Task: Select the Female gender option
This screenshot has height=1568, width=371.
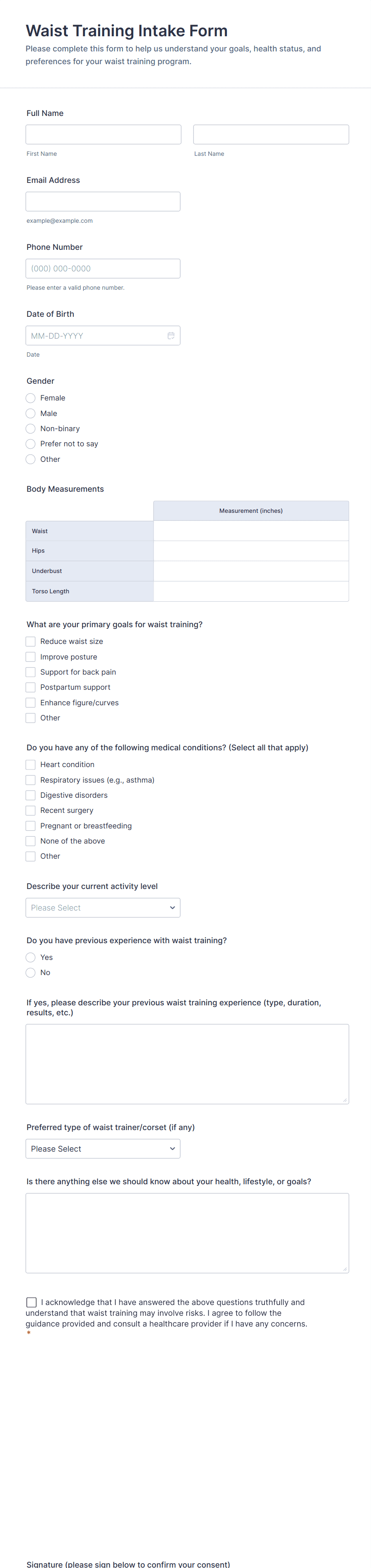Action: 30,398
